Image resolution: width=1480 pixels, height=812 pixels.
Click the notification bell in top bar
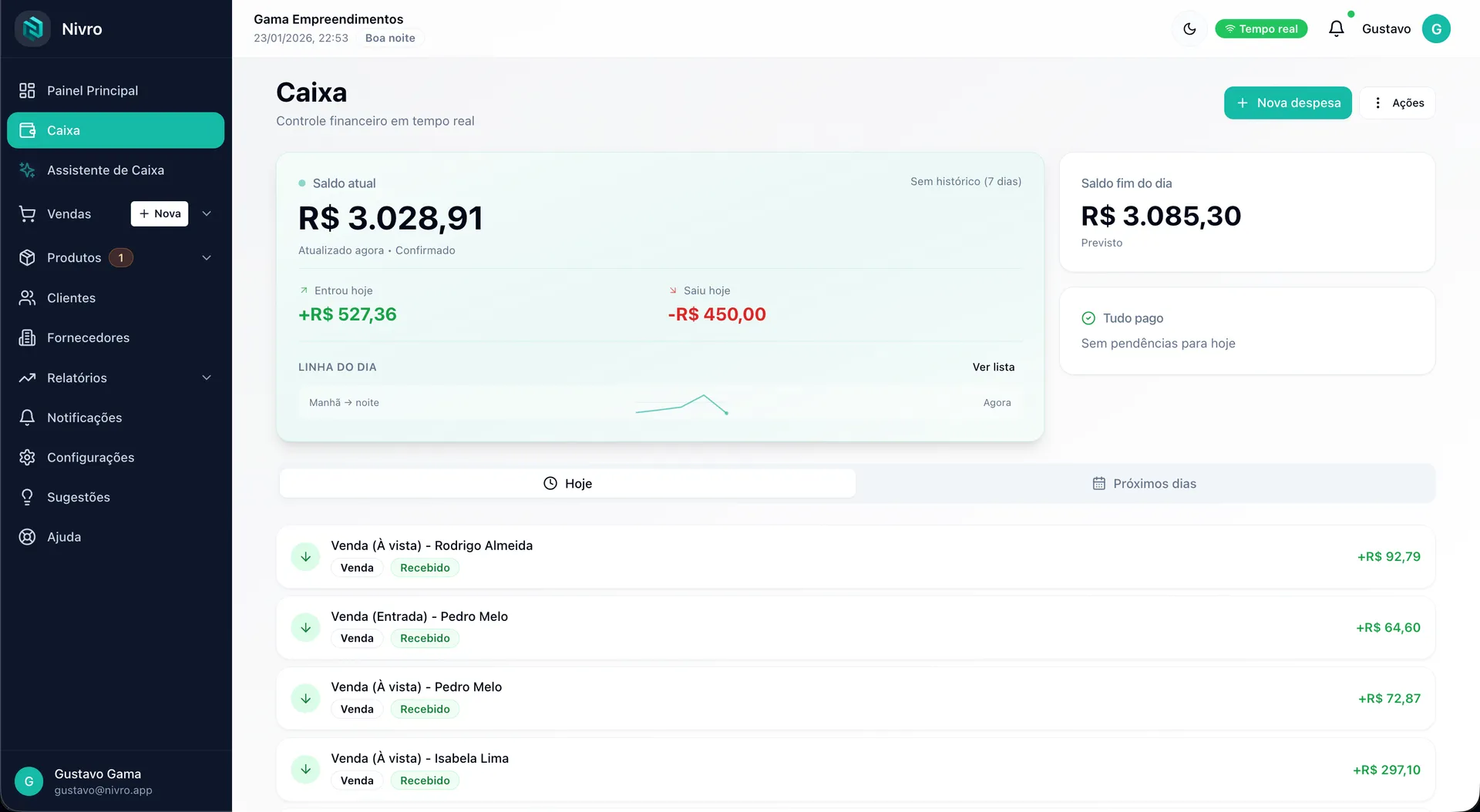1336,29
